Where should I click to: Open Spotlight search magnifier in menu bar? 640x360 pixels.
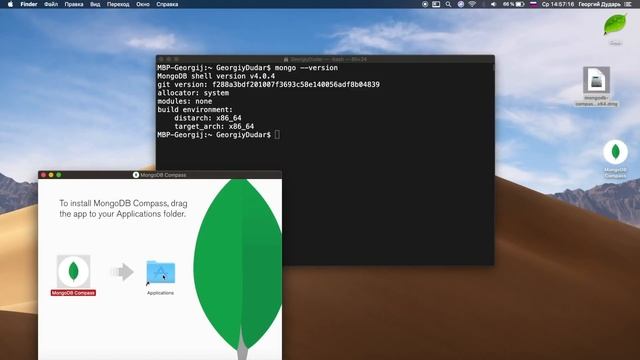coord(448,4)
